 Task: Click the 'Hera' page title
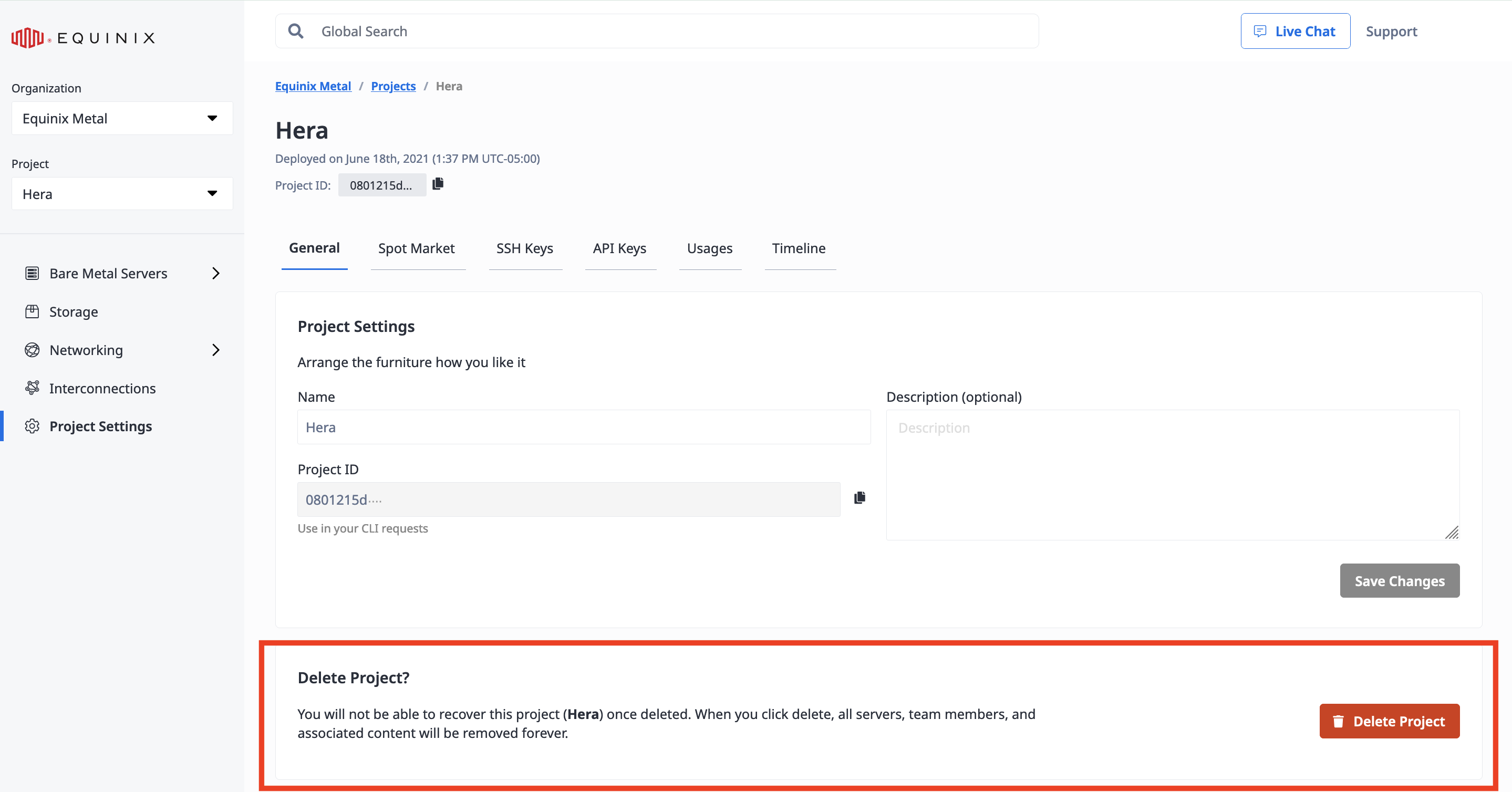click(x=302, y=130)
